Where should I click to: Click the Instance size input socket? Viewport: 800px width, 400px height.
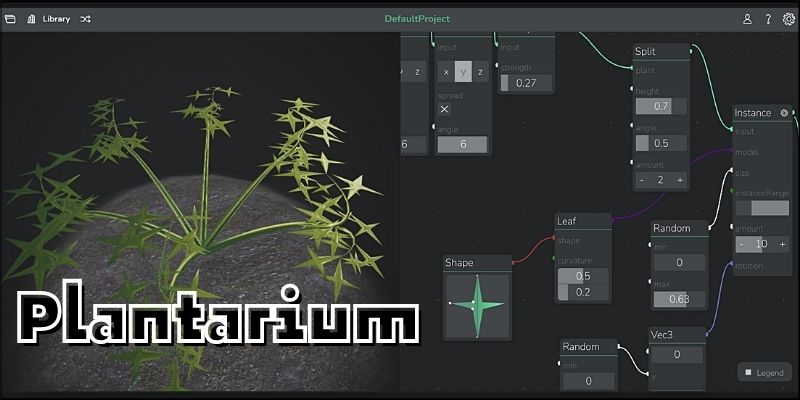[733, 172]
